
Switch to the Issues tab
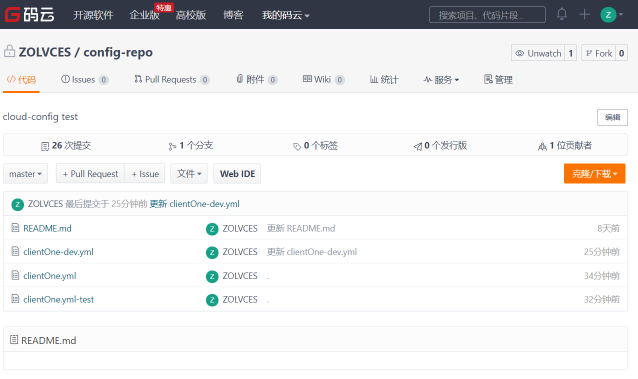(85, 79)
